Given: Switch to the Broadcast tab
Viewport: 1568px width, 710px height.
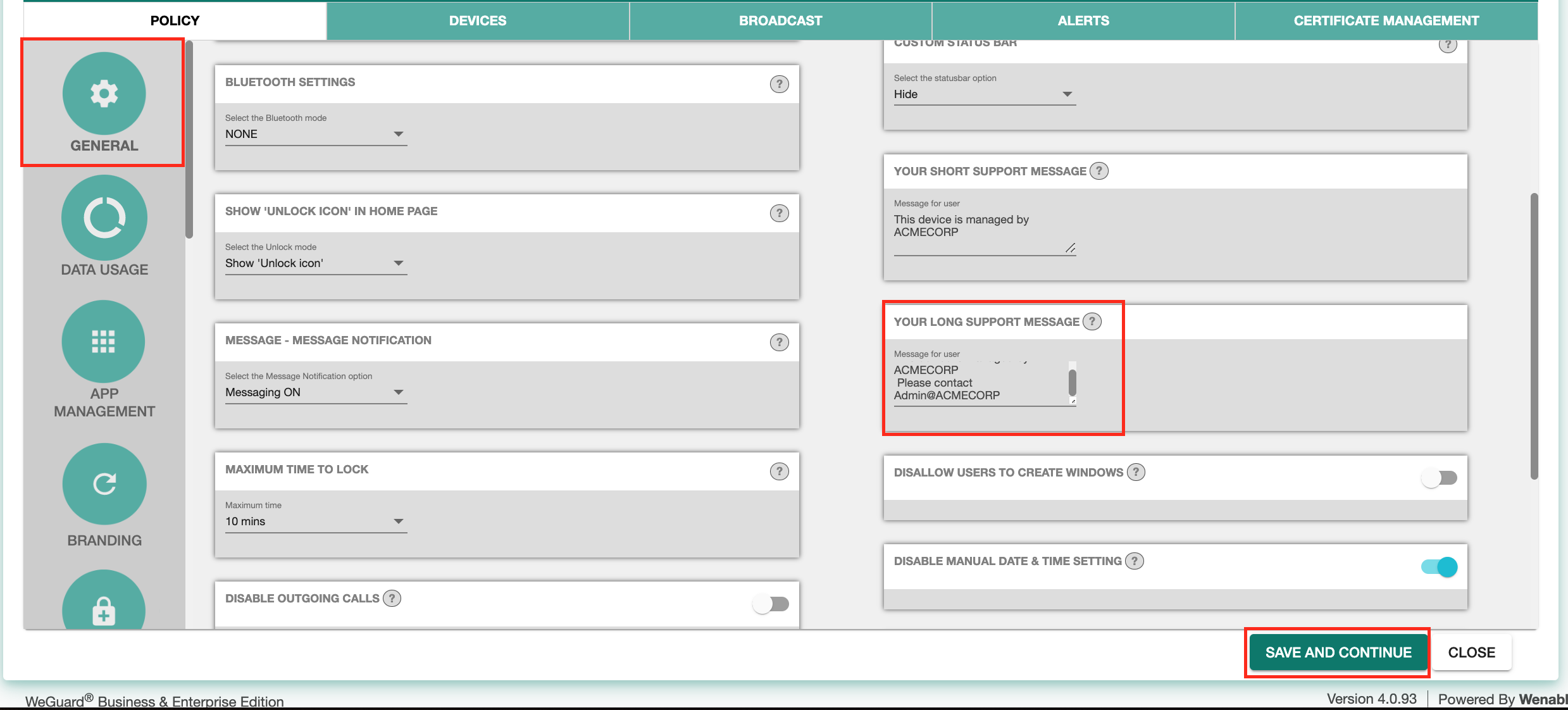Looking at the screenshot, I should click(781, 21).
